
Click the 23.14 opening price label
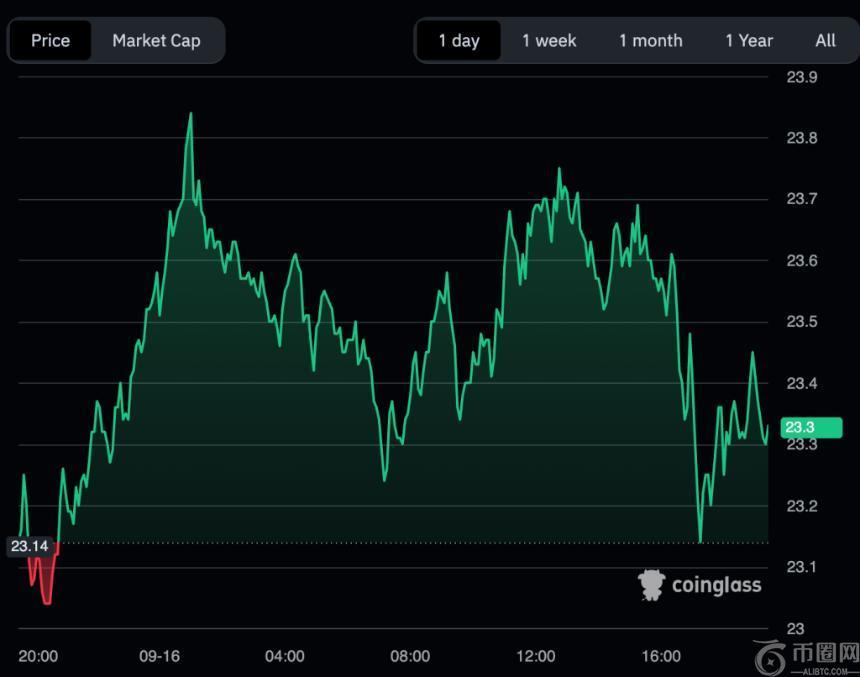pos(29,546)
